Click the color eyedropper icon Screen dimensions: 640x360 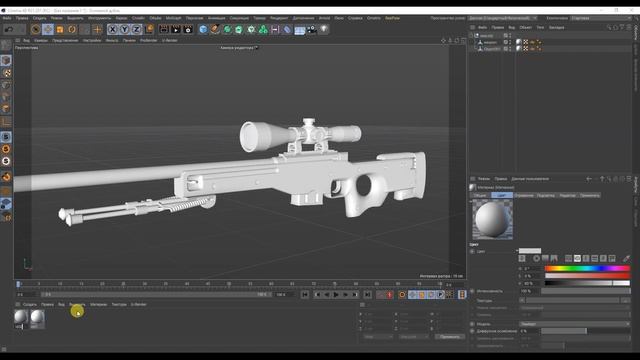[x=626, y=258]
